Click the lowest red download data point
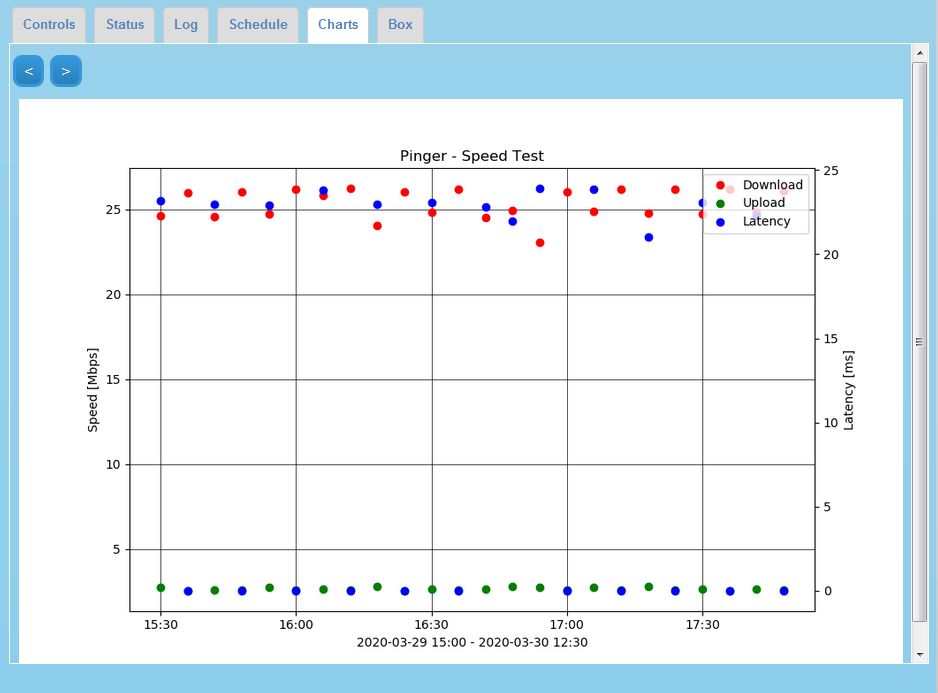This screenshot has height=693, width=938. tap(540, 243)
